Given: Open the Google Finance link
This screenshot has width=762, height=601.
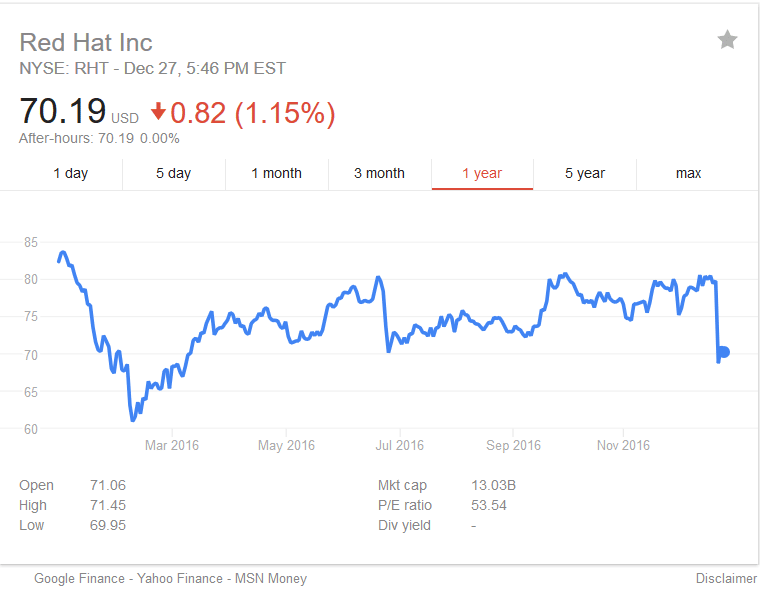Looking at the screenshot, I should 79,578.
